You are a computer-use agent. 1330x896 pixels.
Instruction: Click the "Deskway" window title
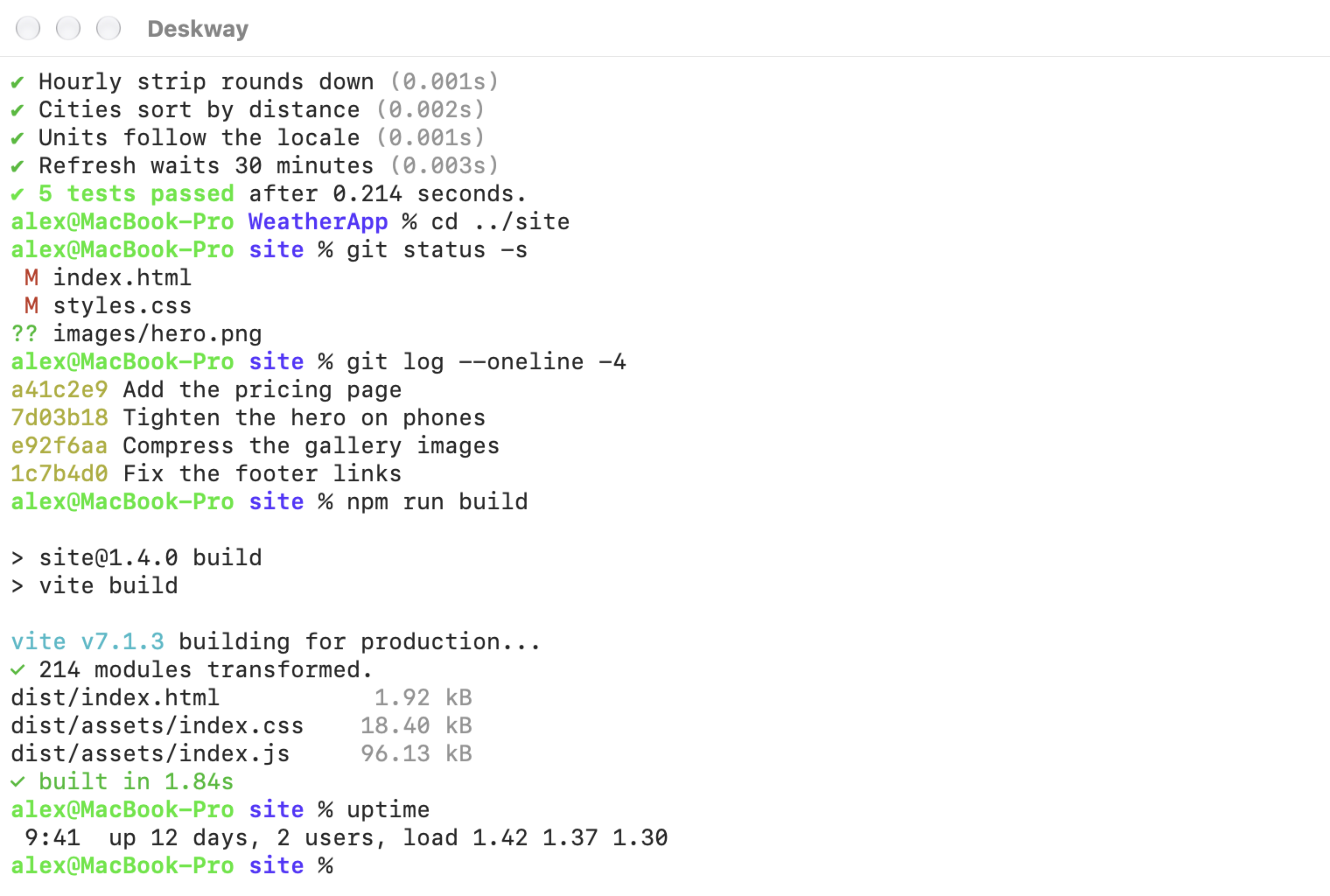[x=198, y=29]
